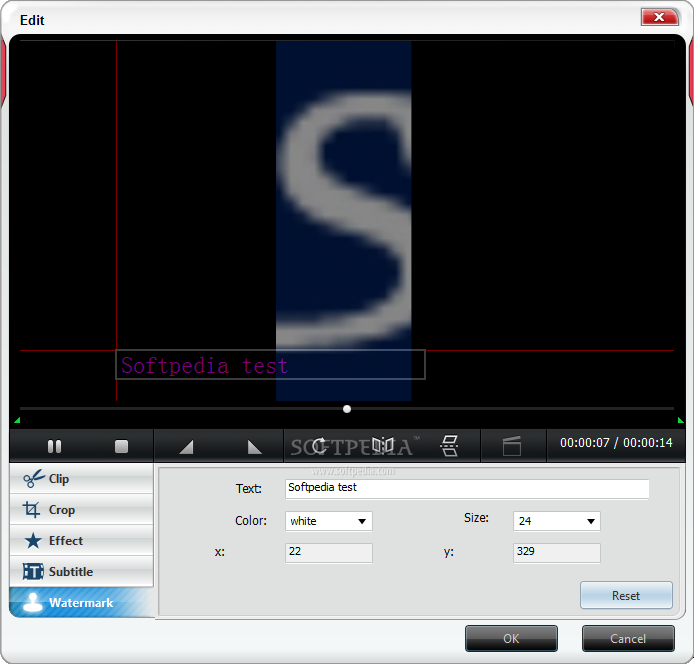
Task: Click the playback progress slider handle
Action: click(x=347, y=409)
